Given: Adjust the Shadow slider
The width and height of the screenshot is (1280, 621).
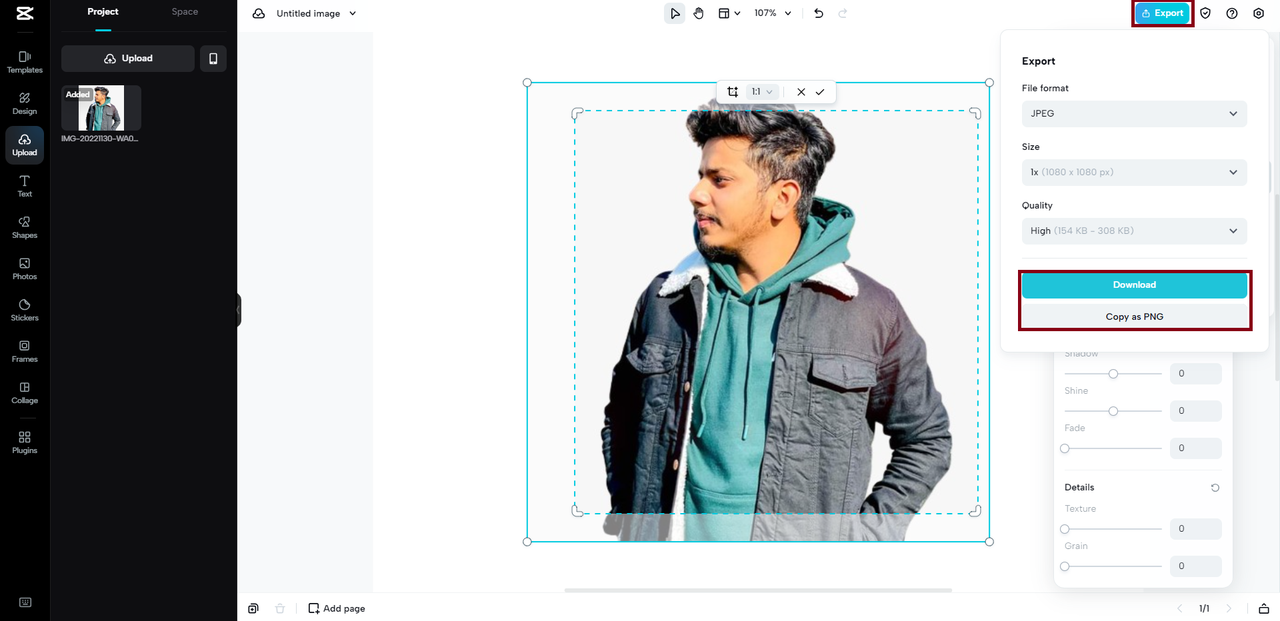Looking at the screenshot, I should (x=1113, y=374).
